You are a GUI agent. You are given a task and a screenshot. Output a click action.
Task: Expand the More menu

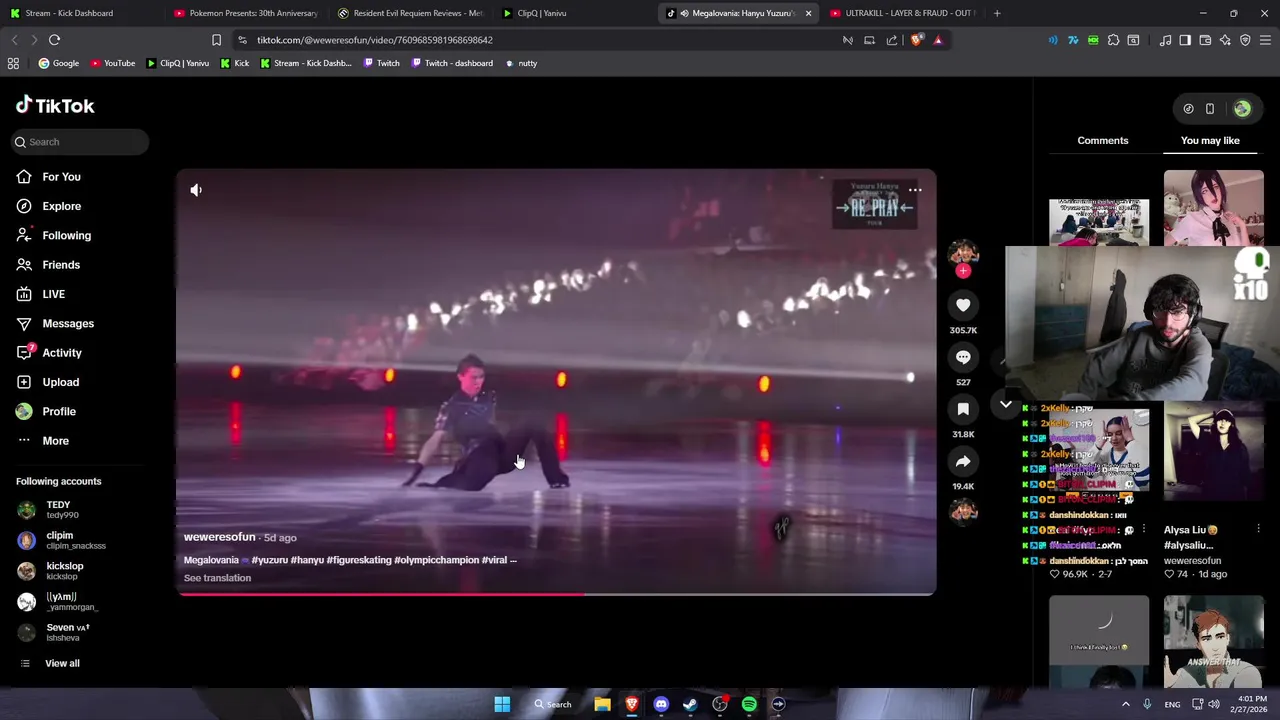tap(43, 441)
